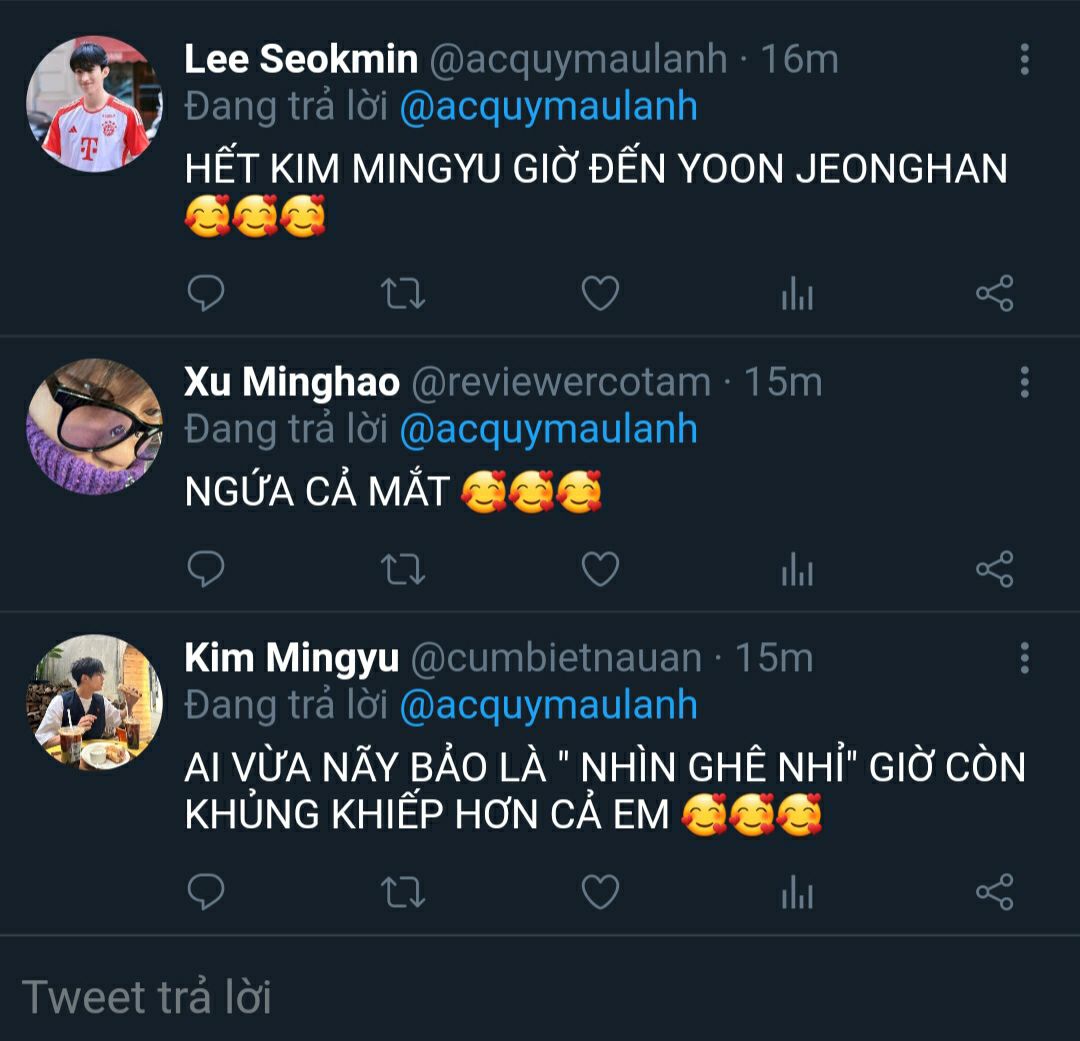The height and width of the screenshot is (1041, 1080).
Task: Like Lee Seokmin's tweet
Action: click(600, 294)
